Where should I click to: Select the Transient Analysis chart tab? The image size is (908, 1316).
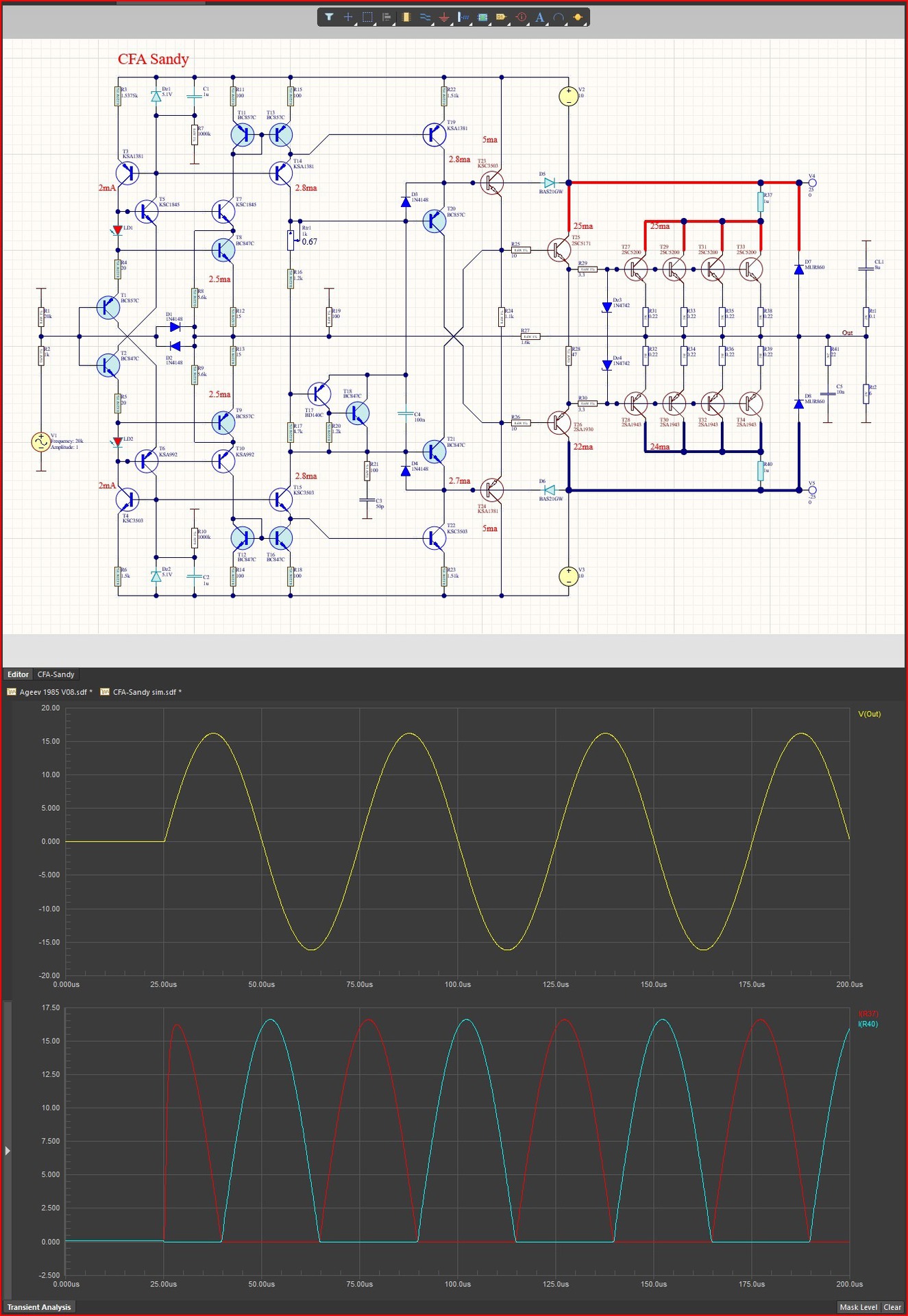point(39,1307)
